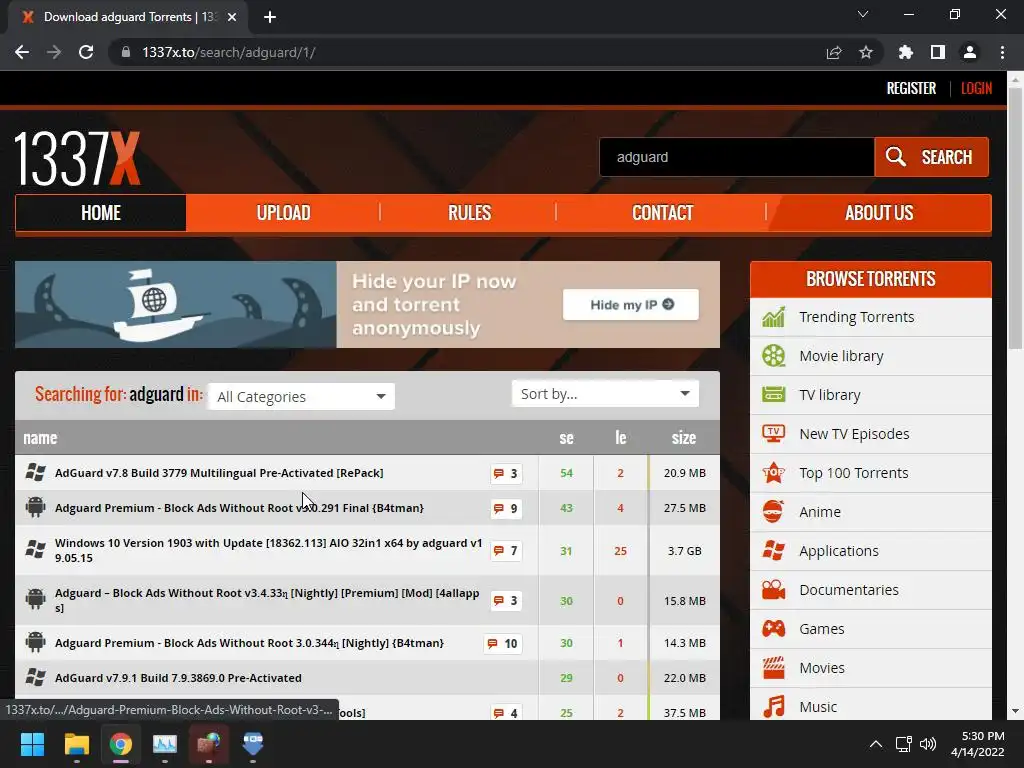
Task: Click comments badge showing 9
Action: click(x=505, y=508)
